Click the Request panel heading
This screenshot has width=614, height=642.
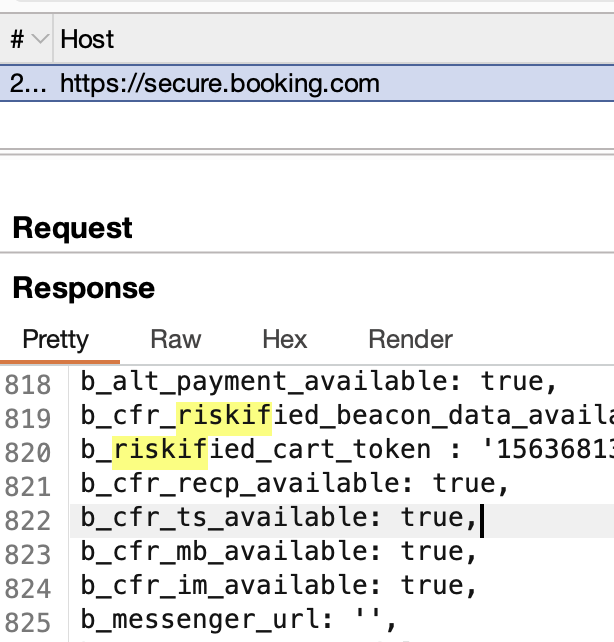point(73,228)
